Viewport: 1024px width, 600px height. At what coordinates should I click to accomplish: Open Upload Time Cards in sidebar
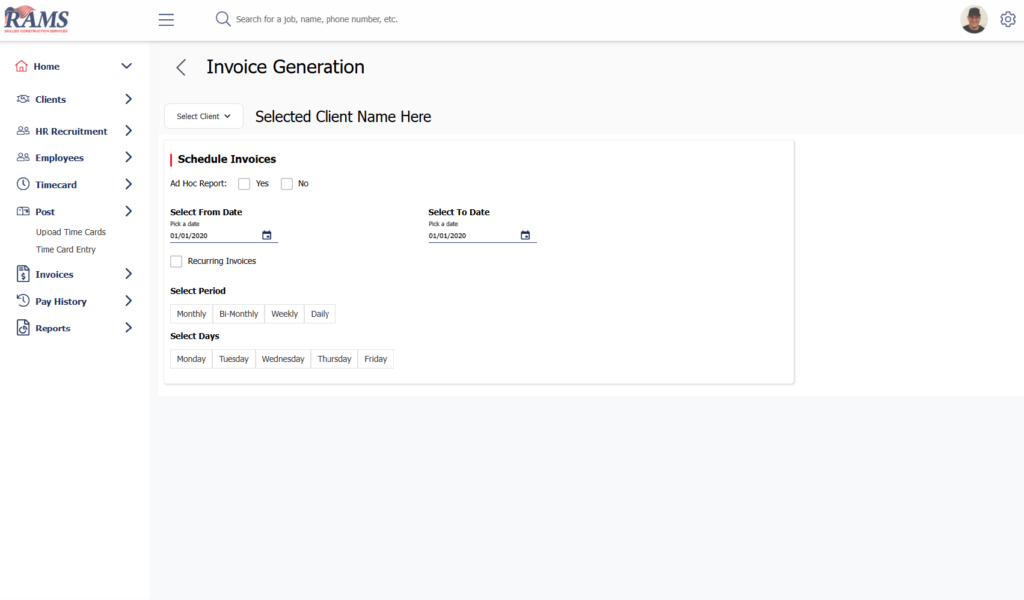click(70, 232)
